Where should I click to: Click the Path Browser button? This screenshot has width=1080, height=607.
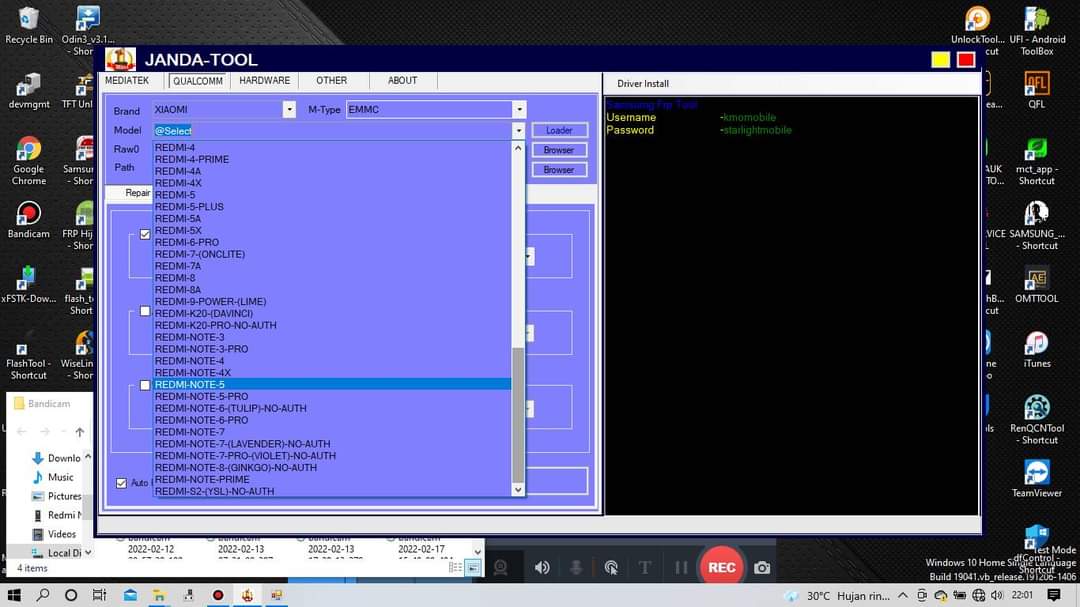(559, 169)
